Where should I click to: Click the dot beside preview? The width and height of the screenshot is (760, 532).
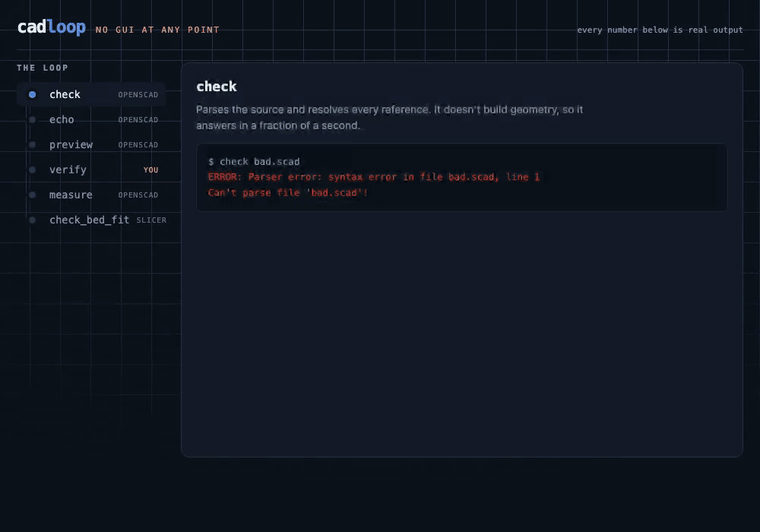point(32,145)
